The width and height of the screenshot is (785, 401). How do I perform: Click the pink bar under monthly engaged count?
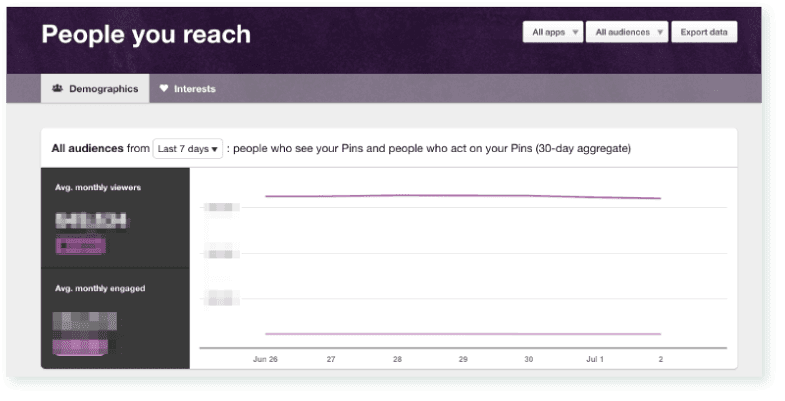80,347
